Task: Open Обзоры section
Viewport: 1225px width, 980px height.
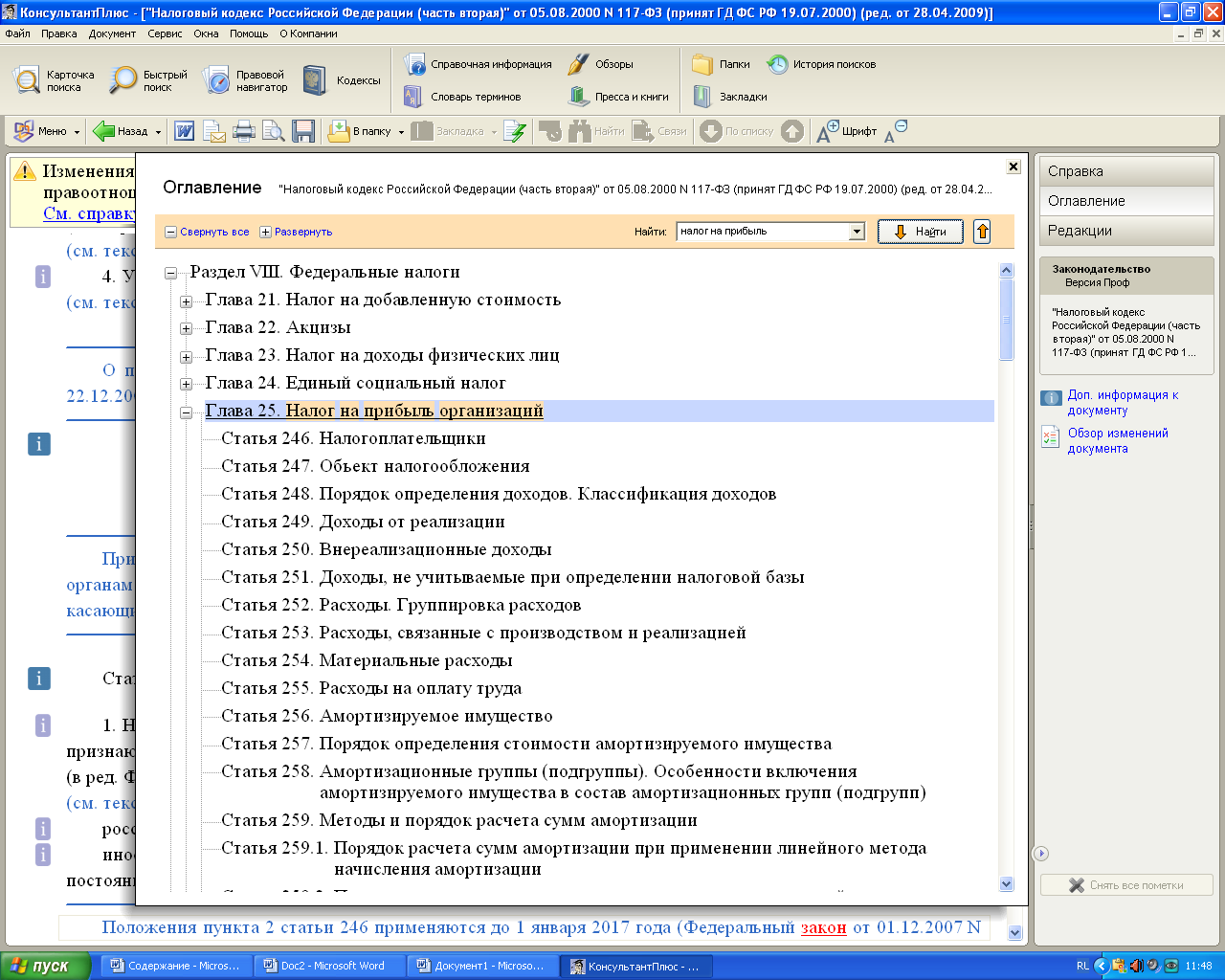Action: coord(600,64)
